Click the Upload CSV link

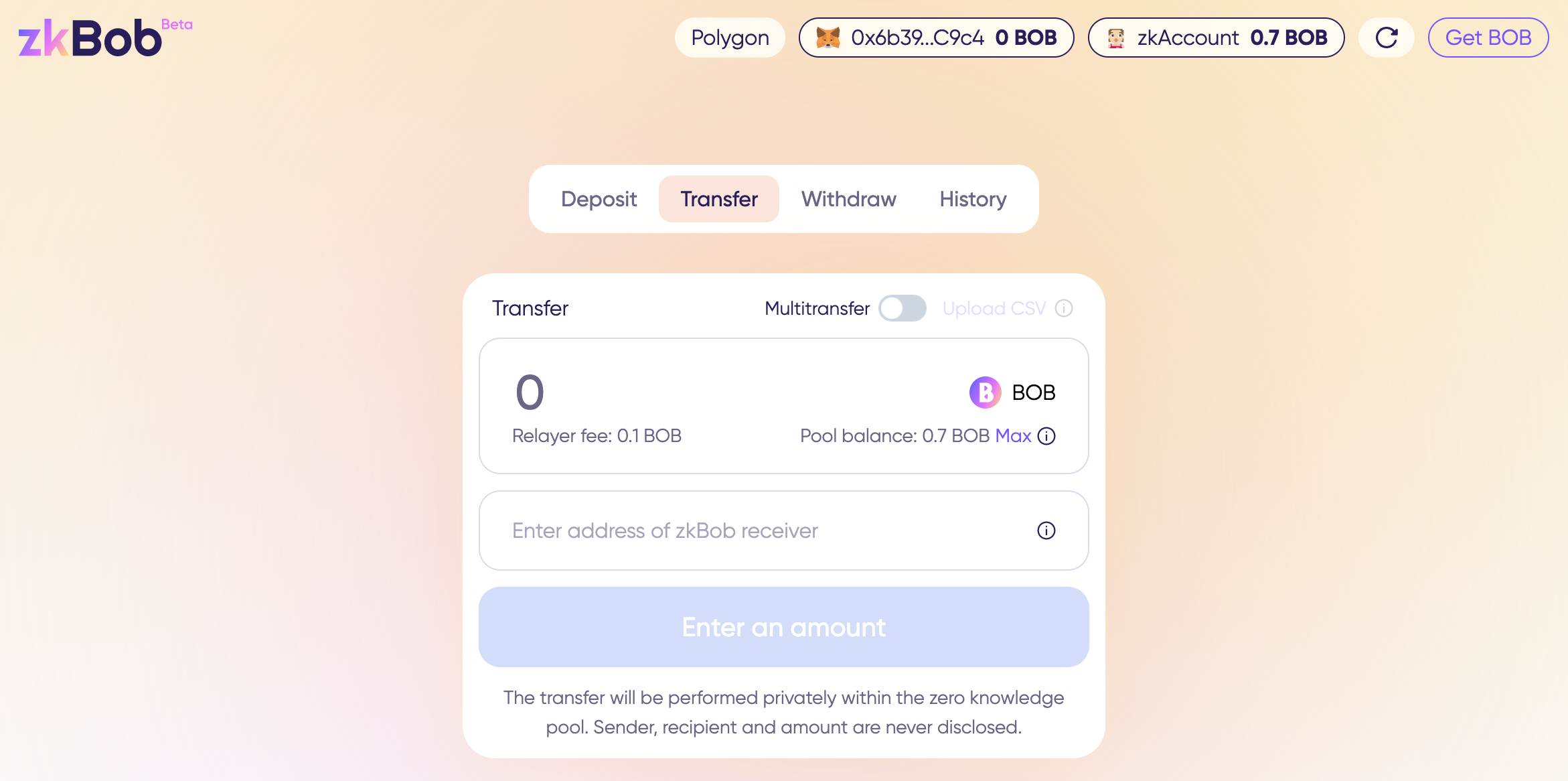[994, 308]
